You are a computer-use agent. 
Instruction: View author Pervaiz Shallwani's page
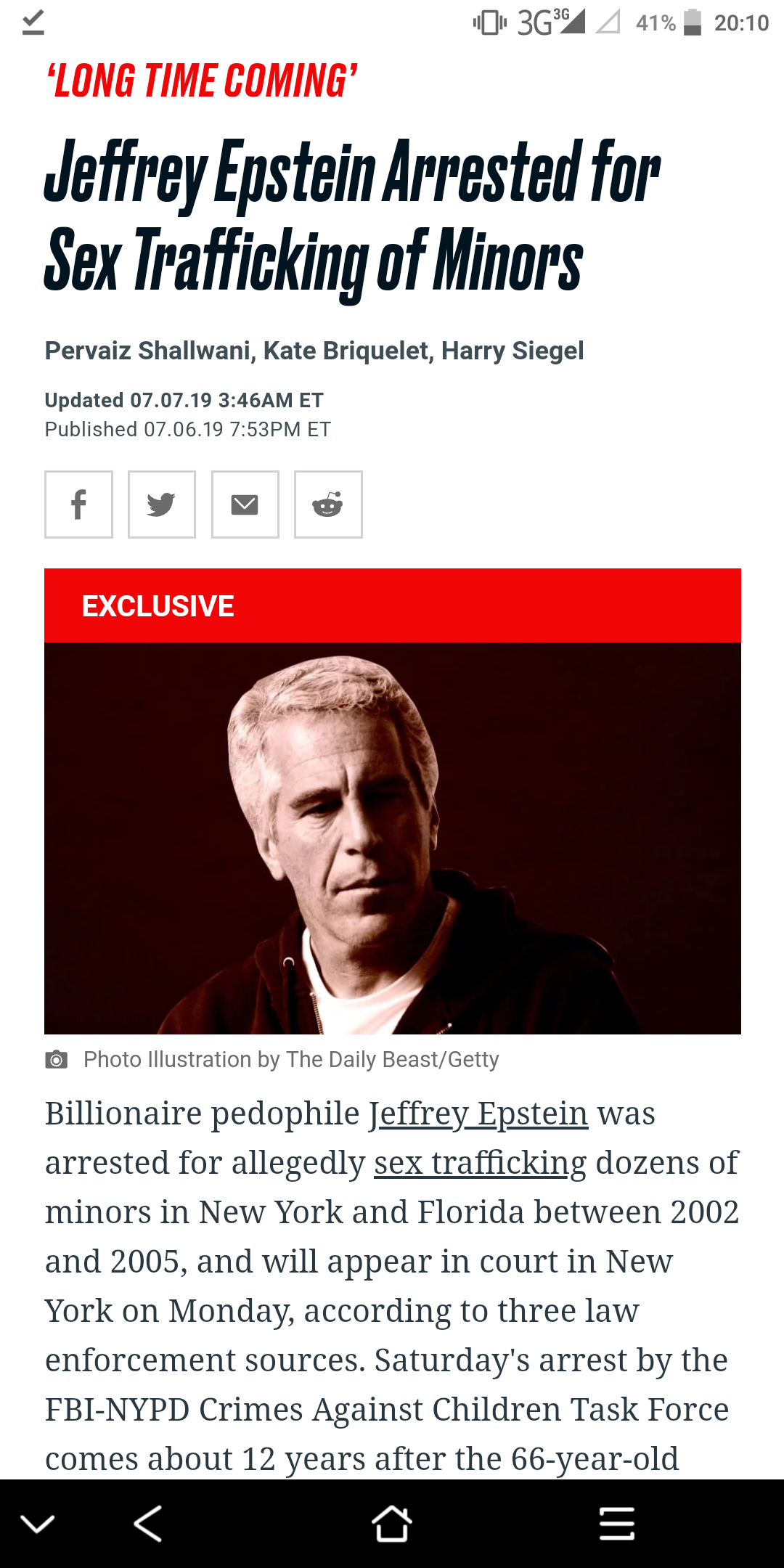click(147, 351)
